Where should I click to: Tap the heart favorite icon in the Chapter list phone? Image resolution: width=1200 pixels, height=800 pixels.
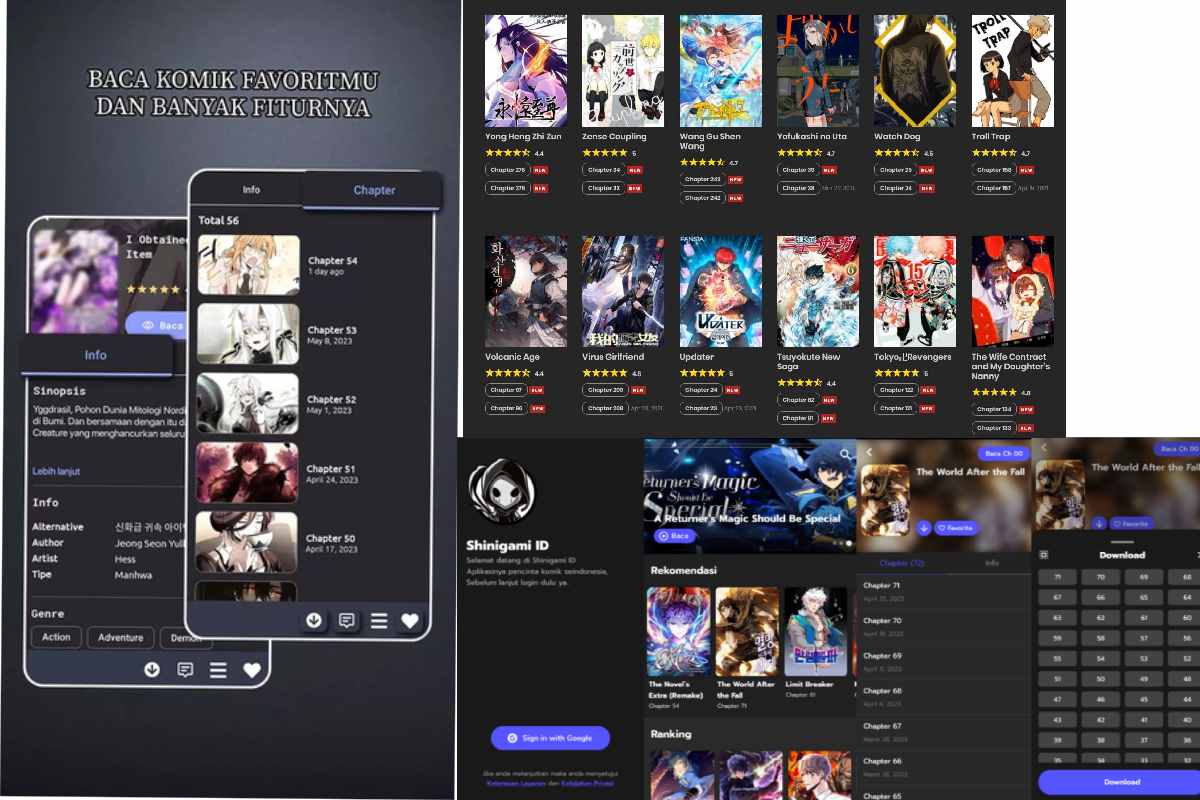pos(410,621)
